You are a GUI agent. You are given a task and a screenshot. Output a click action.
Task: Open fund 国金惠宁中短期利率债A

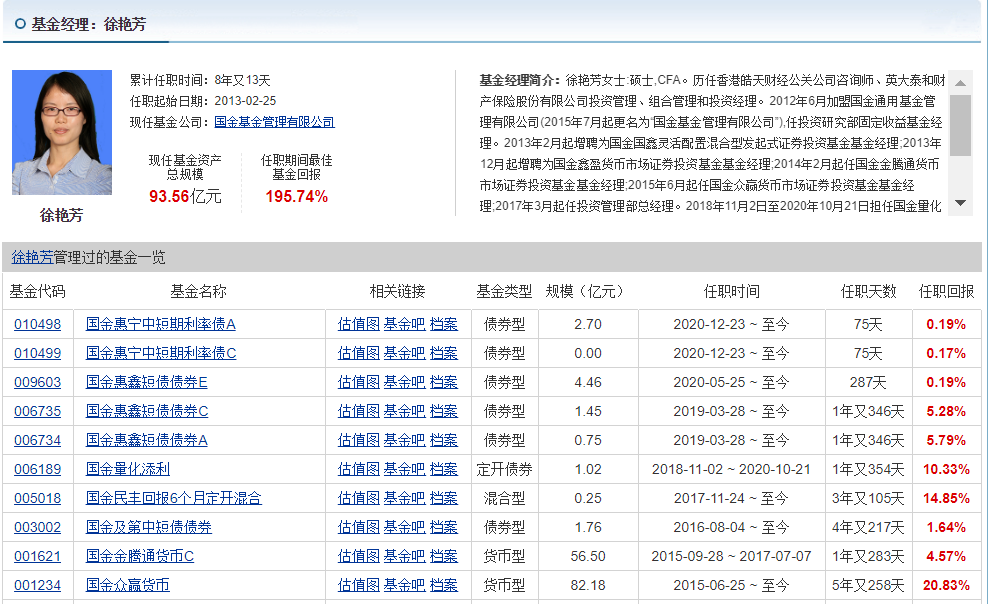coord(161,324)
